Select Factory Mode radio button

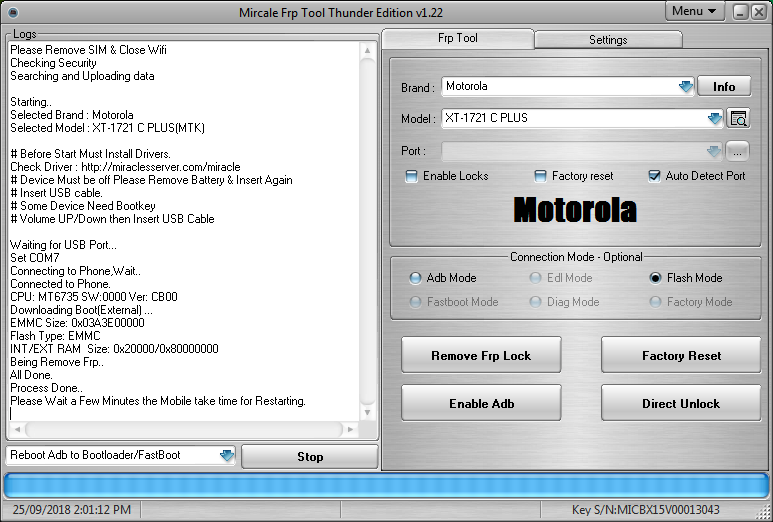tap(655, 302)
